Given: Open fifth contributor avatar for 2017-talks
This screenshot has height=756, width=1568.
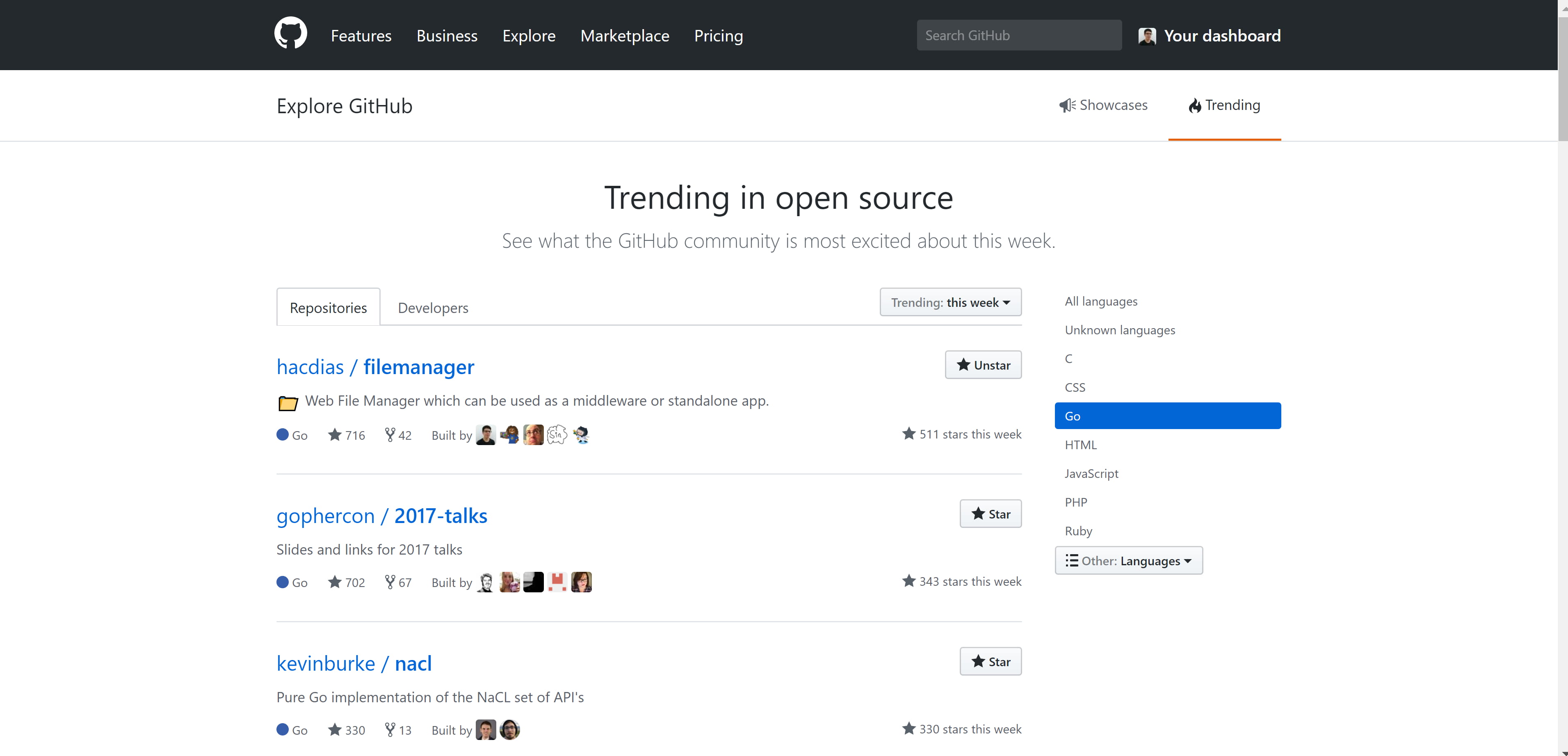Looking at the screenshot, I should click(581, 582).
